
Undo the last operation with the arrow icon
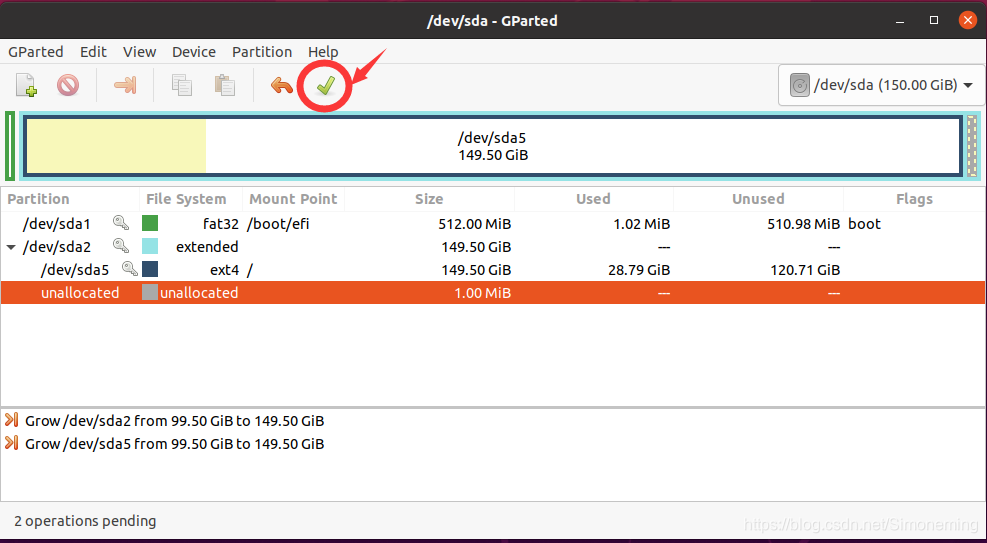tap(281, 85)
